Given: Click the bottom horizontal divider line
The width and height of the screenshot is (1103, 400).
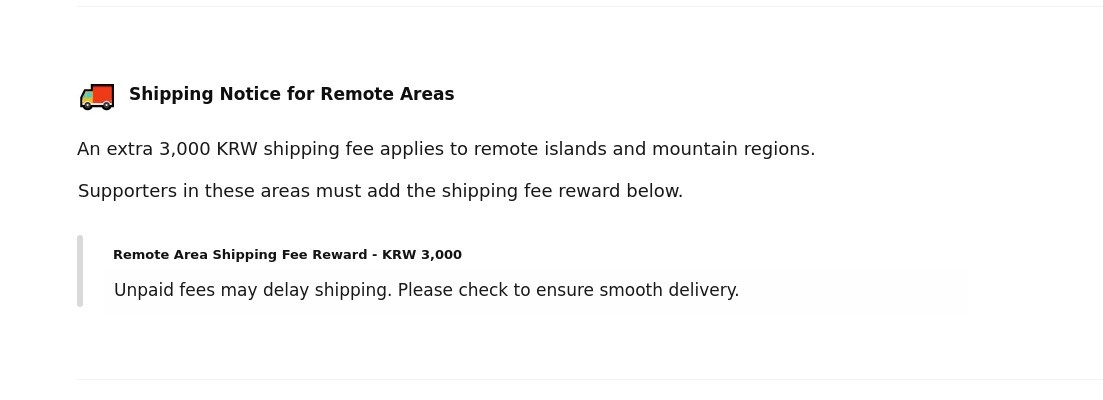Looking at the screenshot, I should pyautogui.click(x=589, y=379).
